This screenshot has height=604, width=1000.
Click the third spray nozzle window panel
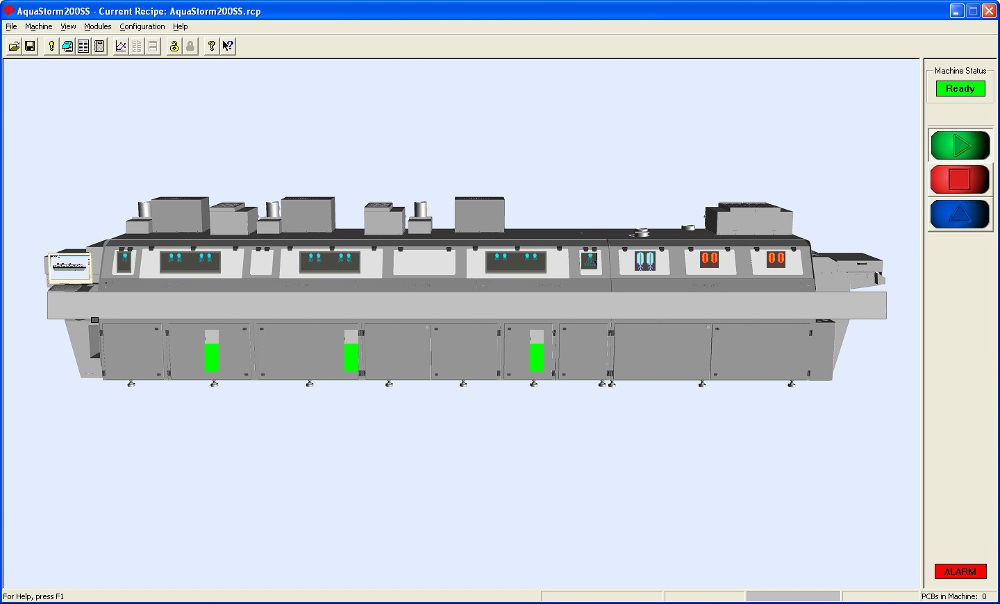click(x=515, y=261)
